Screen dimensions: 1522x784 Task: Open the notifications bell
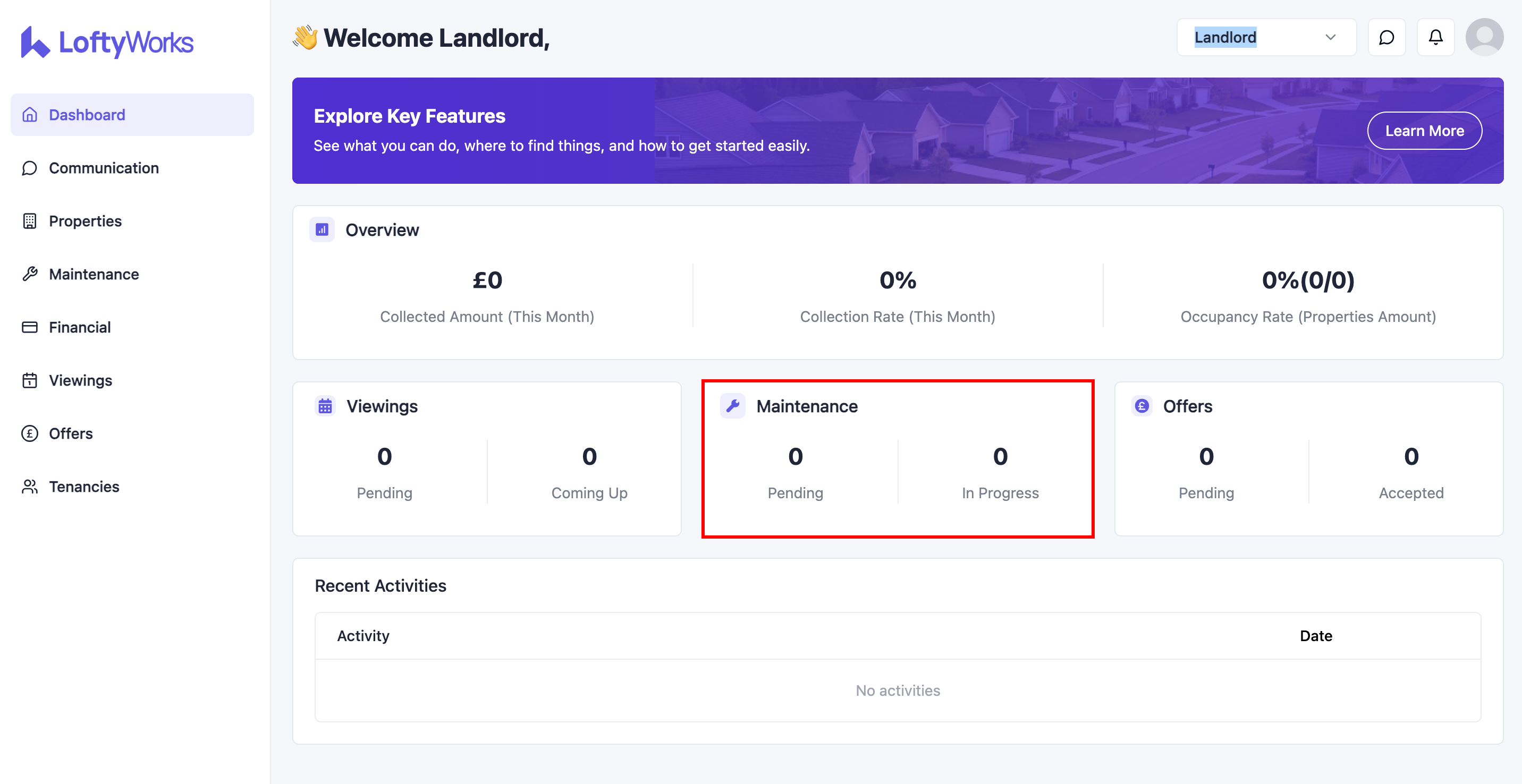(1435, 38)
